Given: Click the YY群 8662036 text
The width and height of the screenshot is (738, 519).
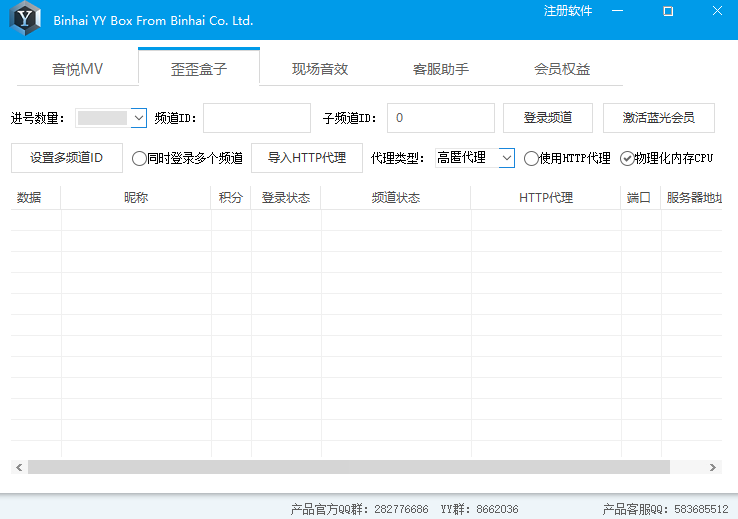Looking at the screenshot, I should point(479,509).
